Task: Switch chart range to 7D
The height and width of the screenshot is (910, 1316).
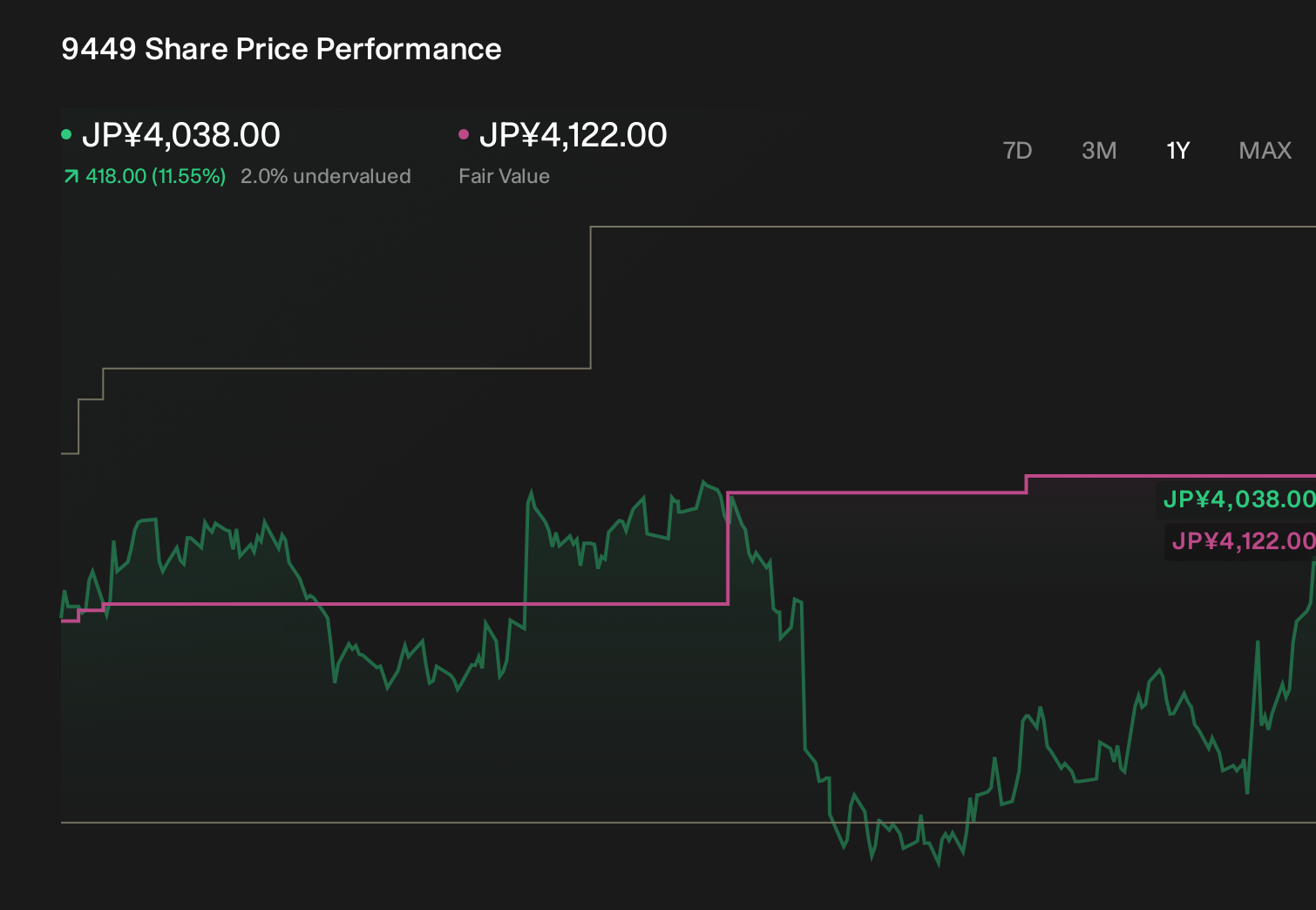Action: point(1017,151)
